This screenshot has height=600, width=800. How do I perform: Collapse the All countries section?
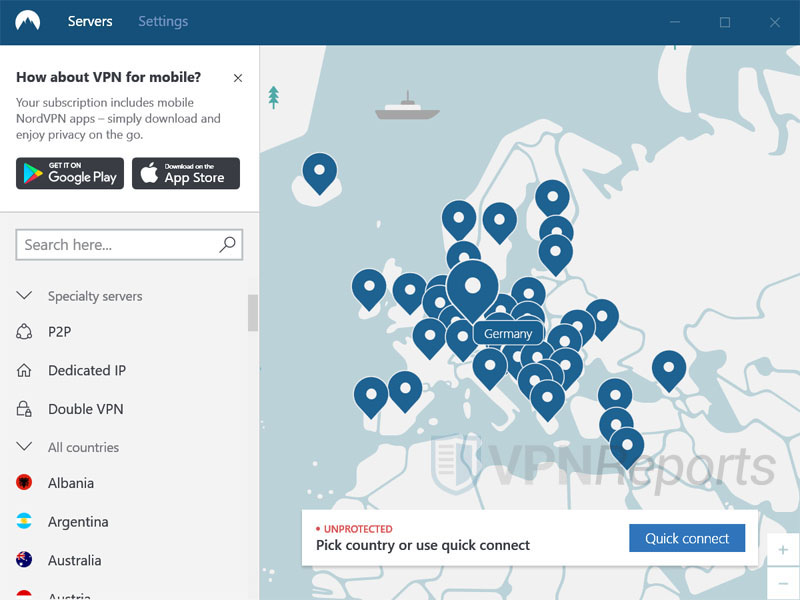[x=24, y=446]
